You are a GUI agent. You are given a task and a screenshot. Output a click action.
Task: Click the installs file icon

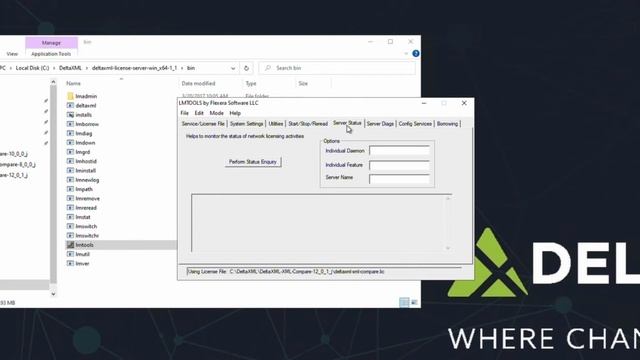(x=70, y=115)
